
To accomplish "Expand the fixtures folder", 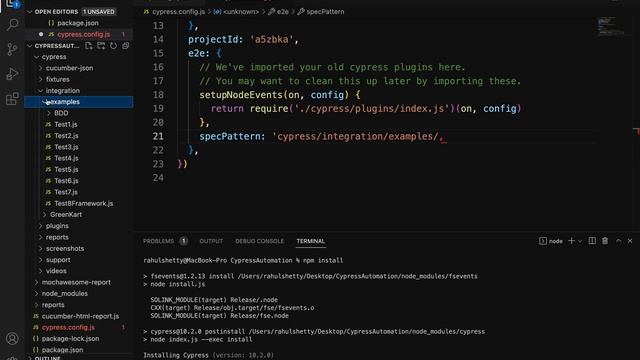I will pos(41,79).
